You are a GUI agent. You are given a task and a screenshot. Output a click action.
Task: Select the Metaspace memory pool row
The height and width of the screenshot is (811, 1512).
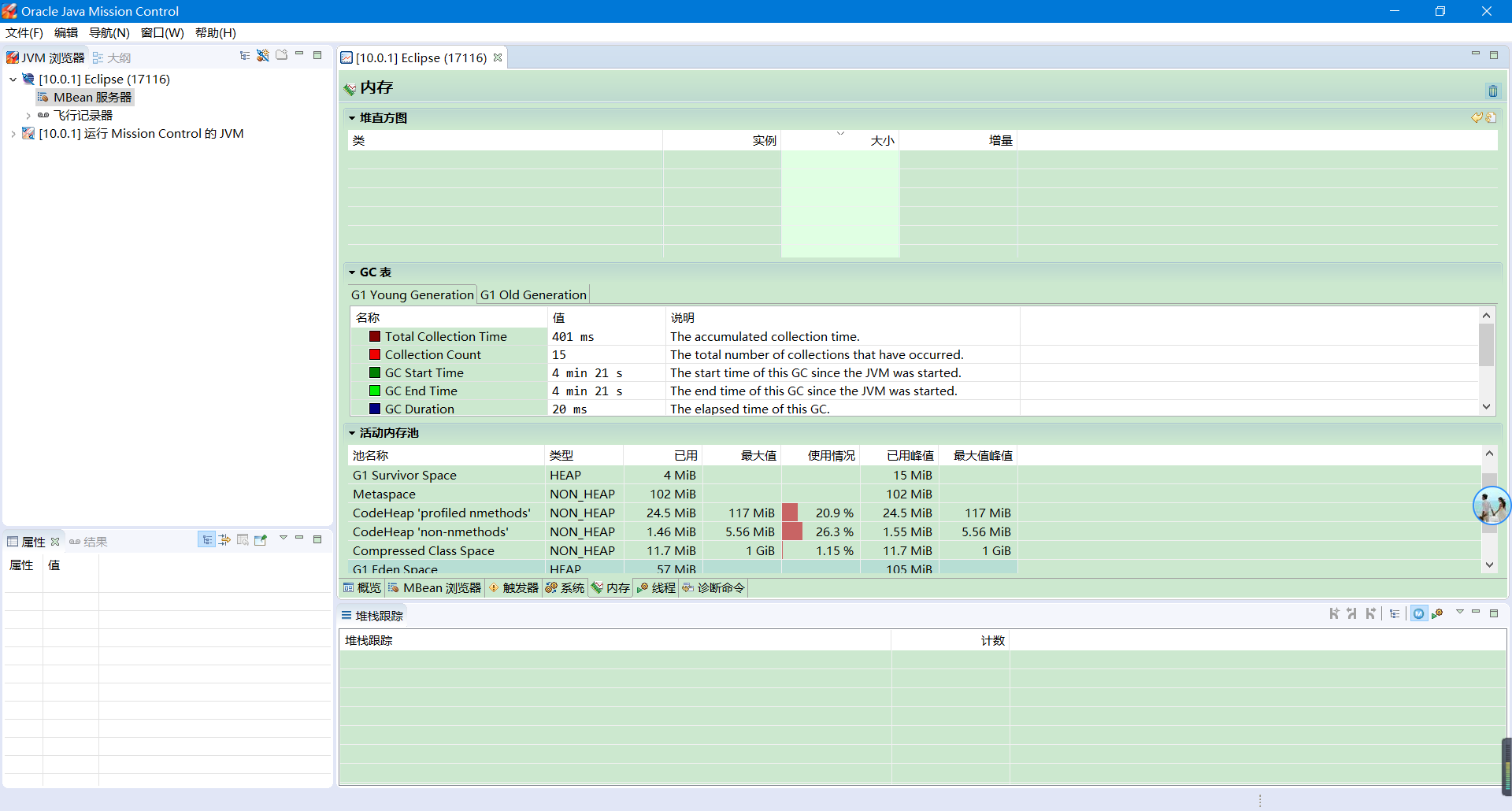point(682,494)
